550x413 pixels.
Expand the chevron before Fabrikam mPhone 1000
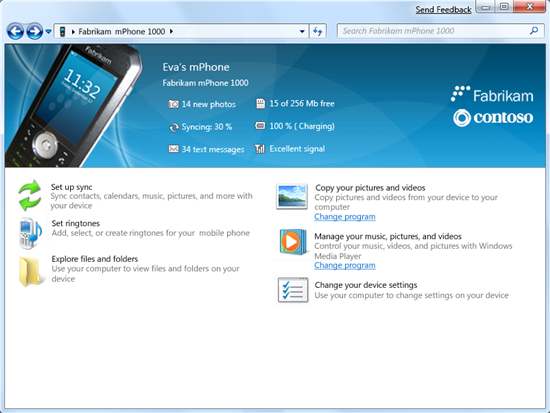(x=73, y=32)
